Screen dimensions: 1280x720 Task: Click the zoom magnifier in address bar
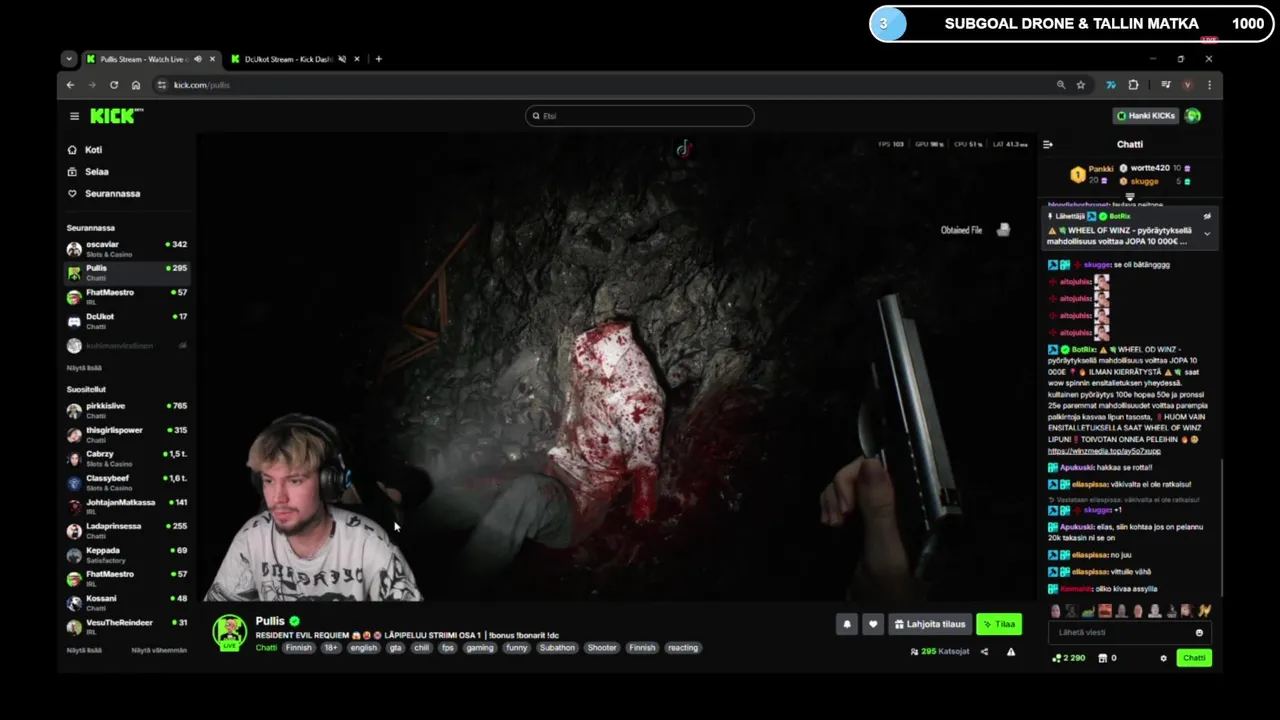[x=1061, y=85]
